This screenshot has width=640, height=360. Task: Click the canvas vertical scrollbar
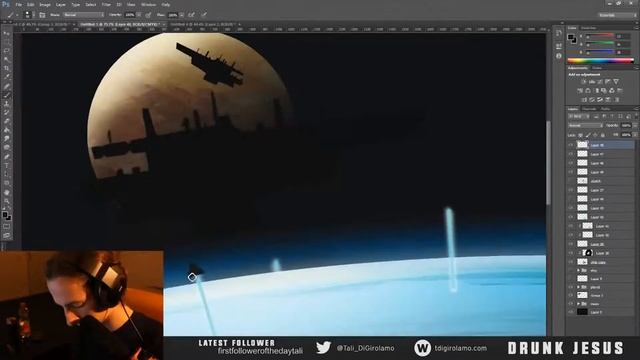pos(549,162)
